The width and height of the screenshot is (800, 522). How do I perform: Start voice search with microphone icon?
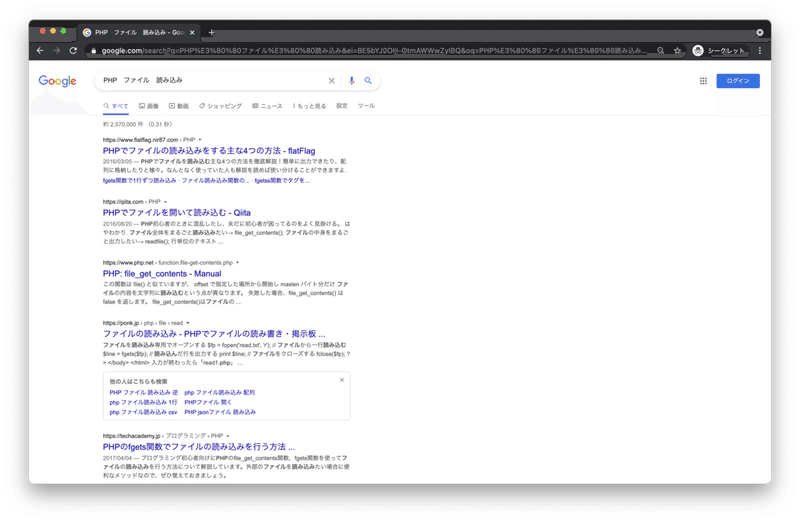352,81
